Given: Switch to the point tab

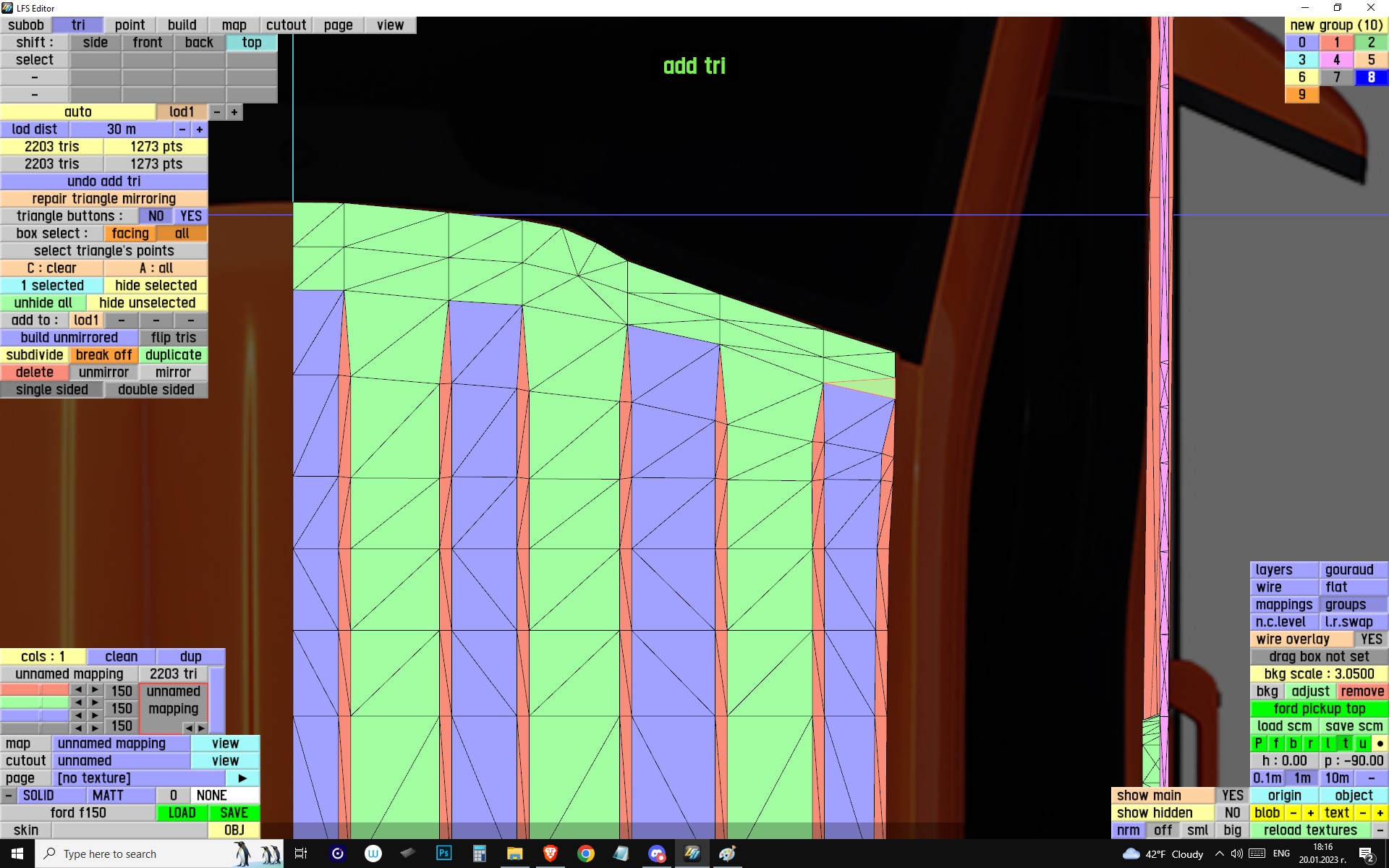Looking at the screenshot, I should [129, 25].
